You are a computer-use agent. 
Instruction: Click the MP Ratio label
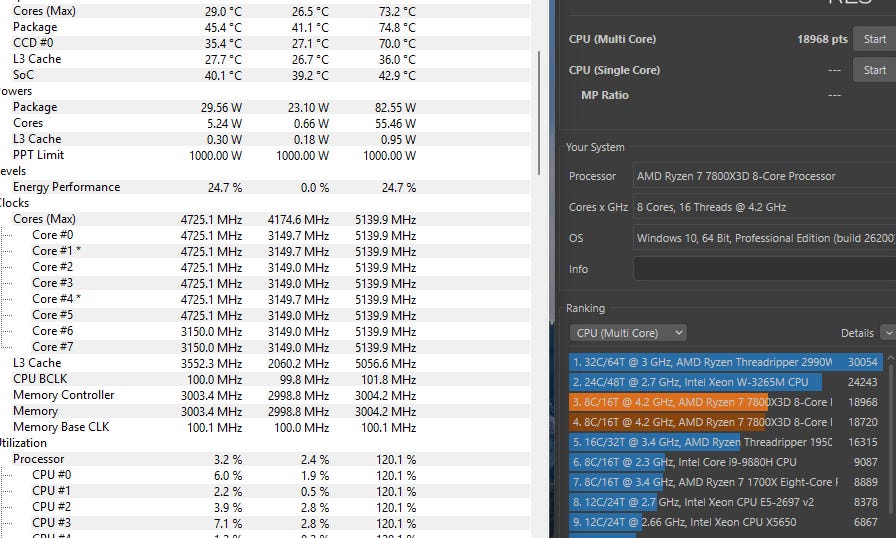click(x=605, y=95)
